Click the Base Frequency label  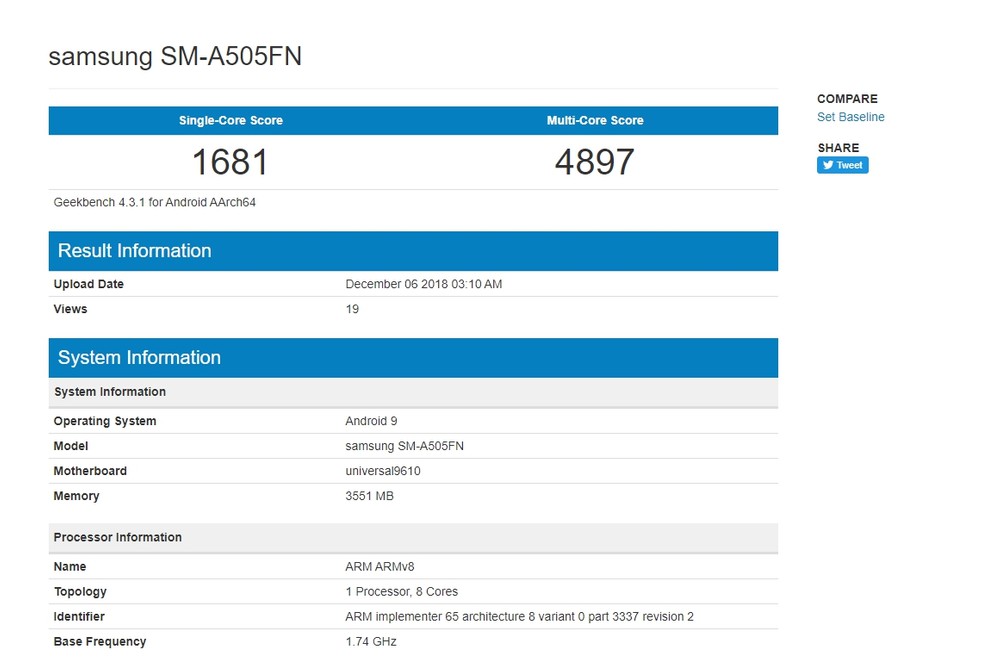99,641
